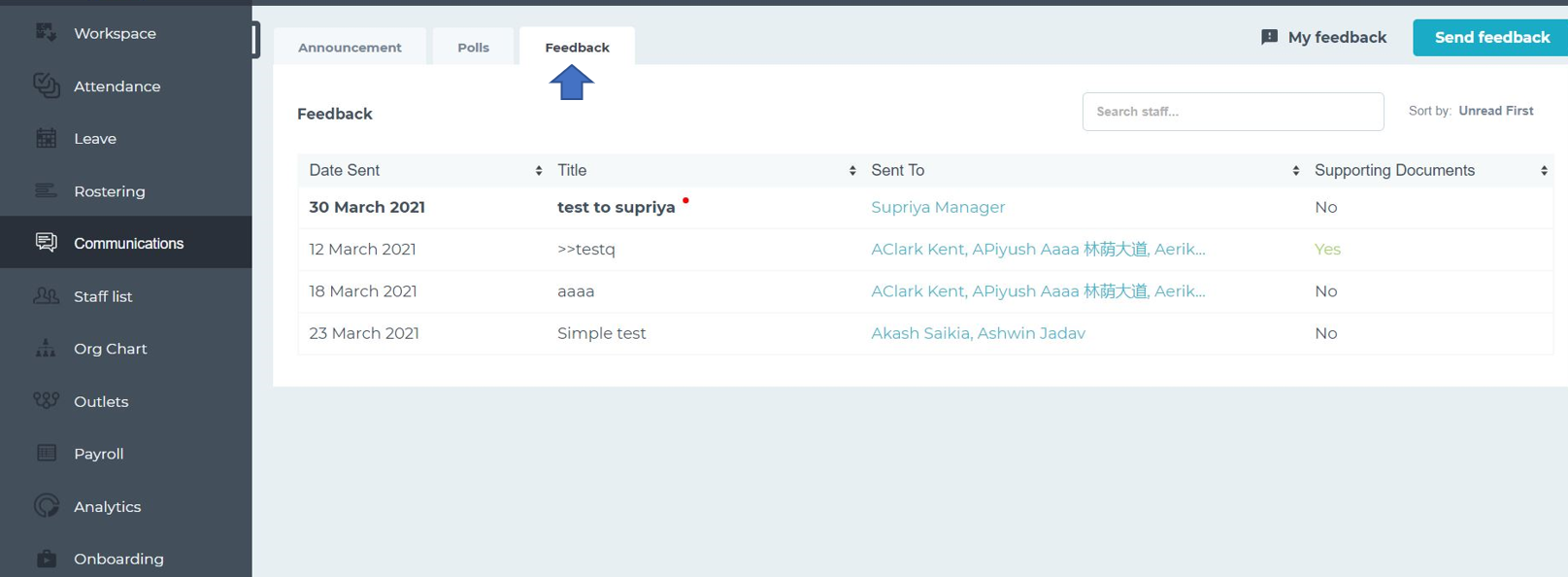The height and width of the screenshot is (577, 1568).
Task: Click the Staff list people icon
Action: 46,295
